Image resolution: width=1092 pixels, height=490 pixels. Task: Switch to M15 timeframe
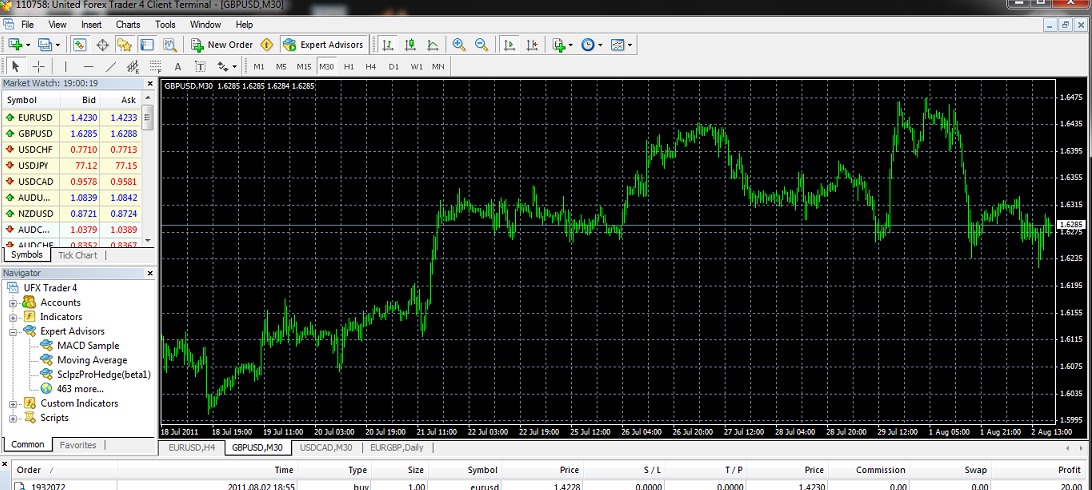(304, 66)
